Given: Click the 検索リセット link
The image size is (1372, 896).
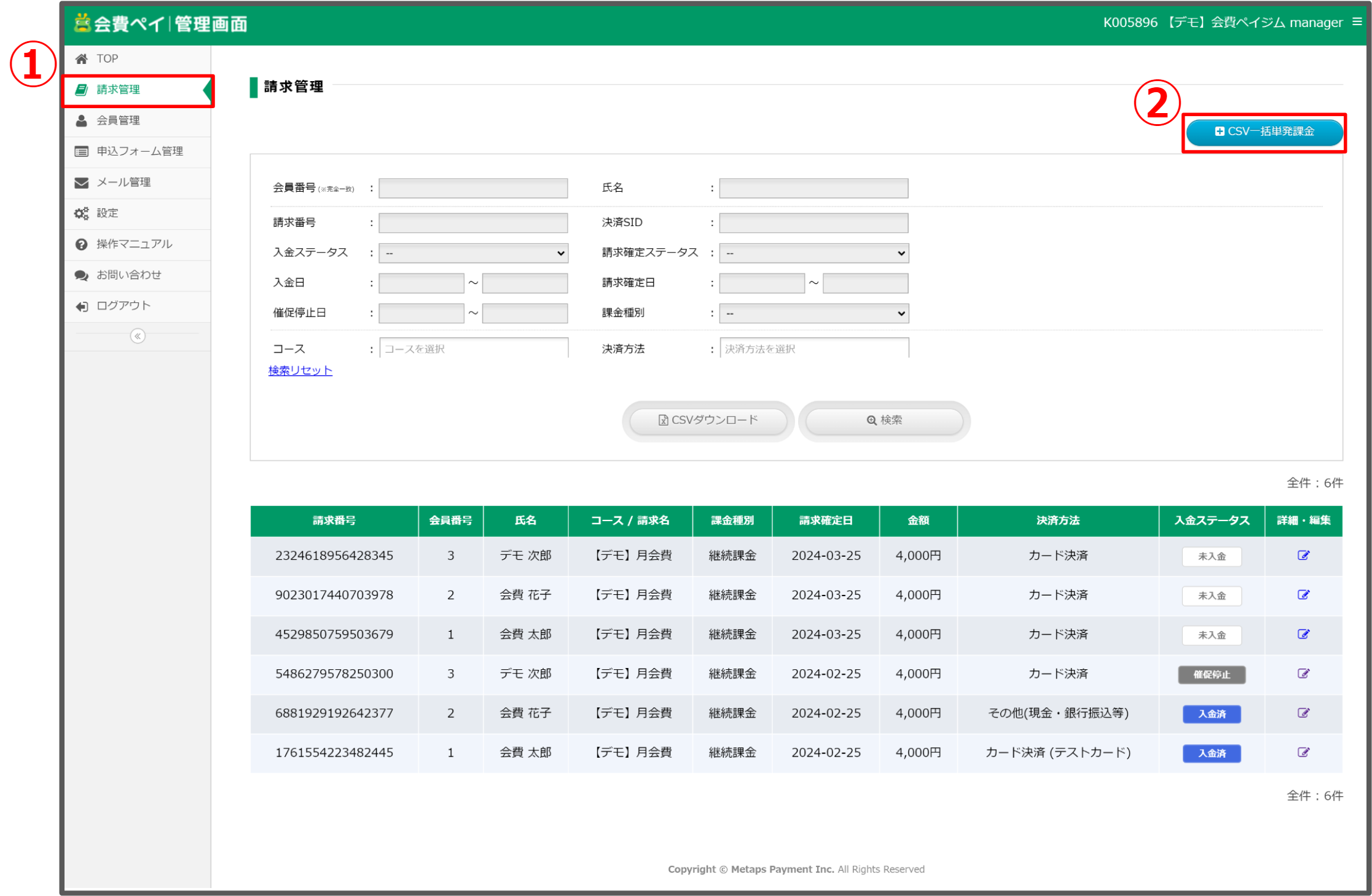Looking at the screenshot, I should click(300, 371).
